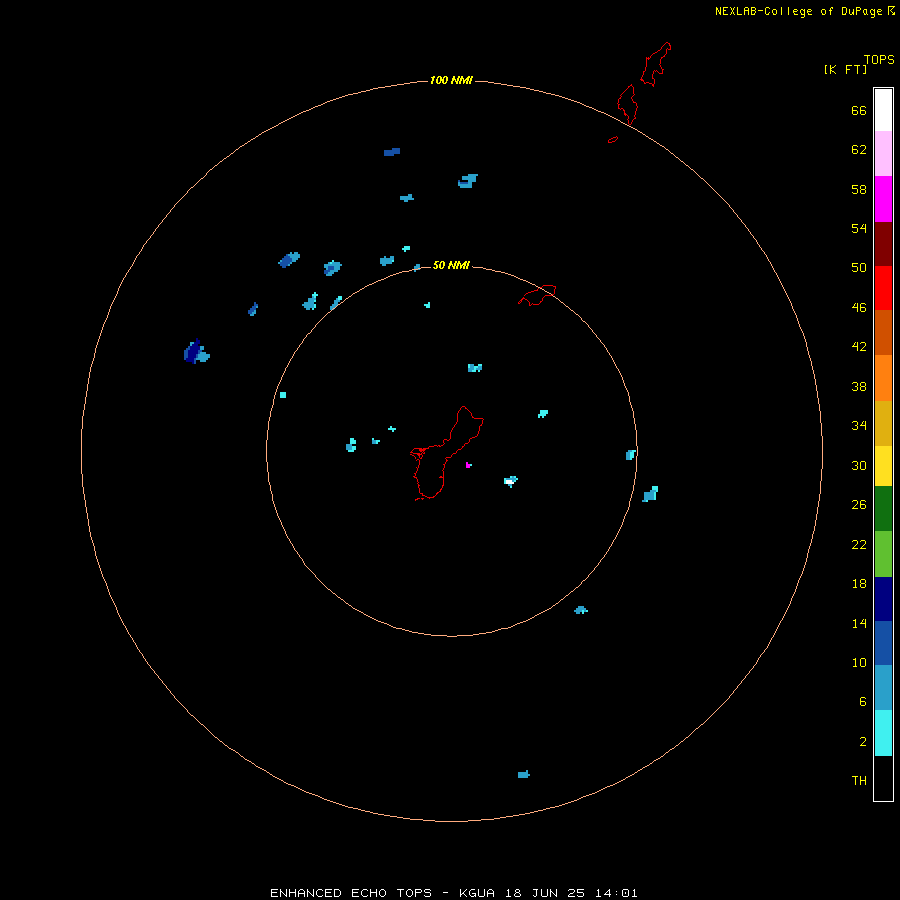The image size is (900, 900).
Task: Select the gold legend swatch
Action: coord(883,424)
